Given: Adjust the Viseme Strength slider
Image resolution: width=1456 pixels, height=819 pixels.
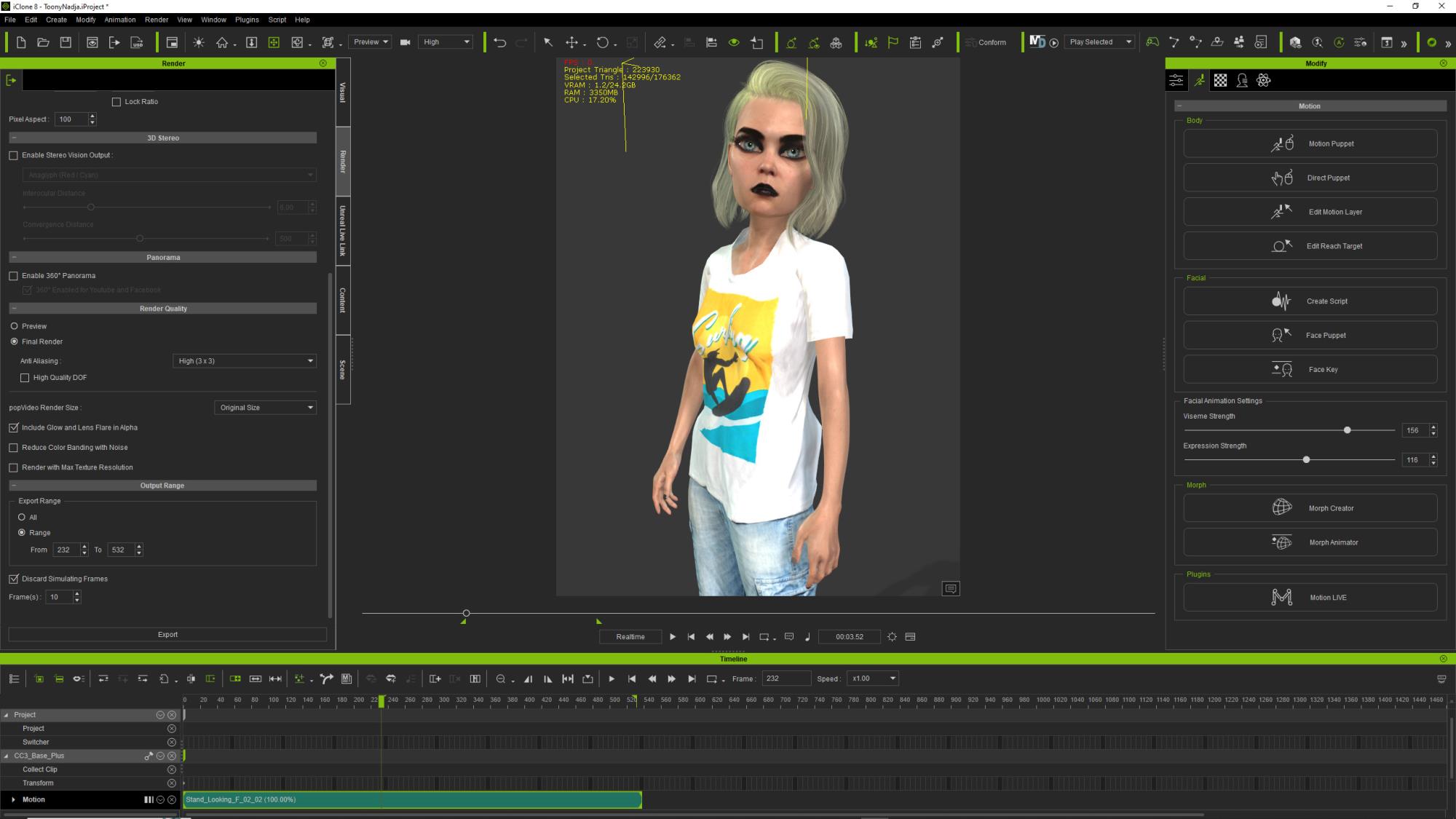Looking at the screenshot, I should click(x=1347, y=430).
